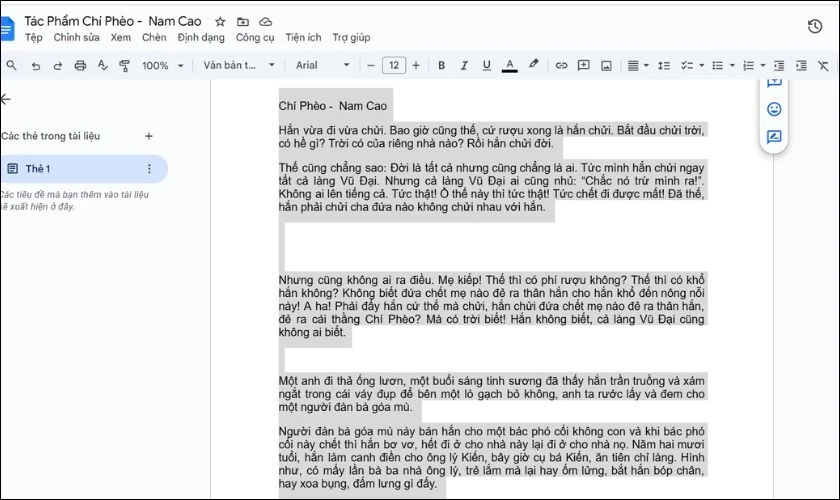
Task: Add a new tab with plus
Action: 149,136
